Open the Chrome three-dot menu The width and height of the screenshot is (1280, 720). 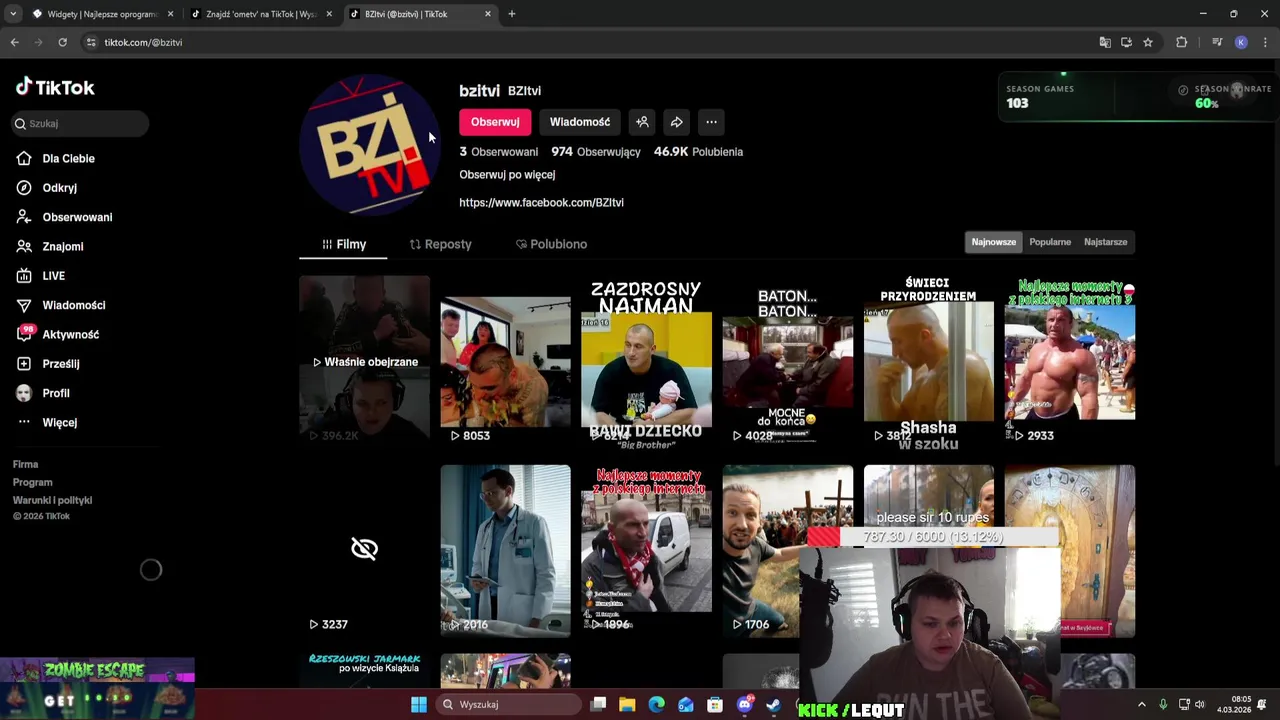point(1265,42)
